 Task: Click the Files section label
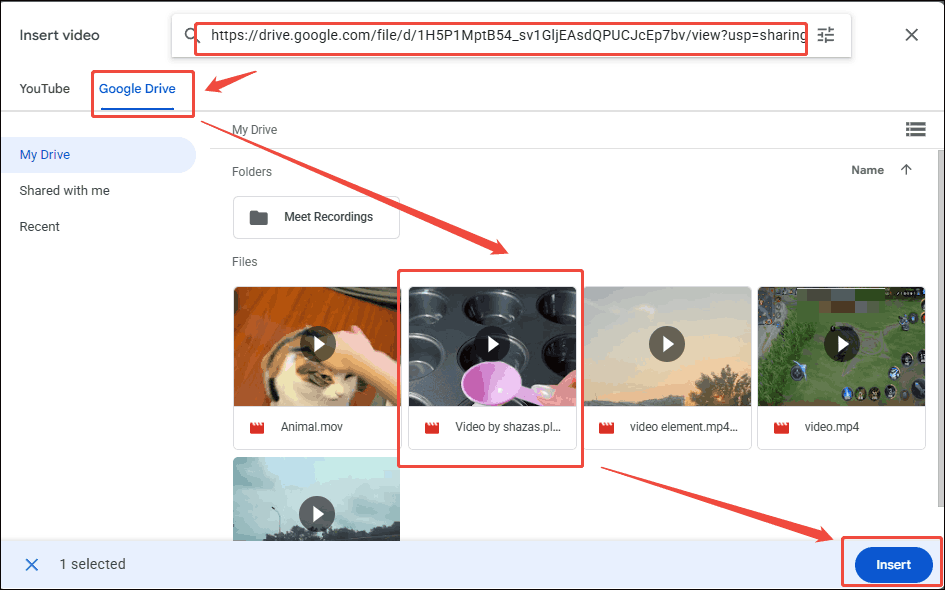pos(245,262)
